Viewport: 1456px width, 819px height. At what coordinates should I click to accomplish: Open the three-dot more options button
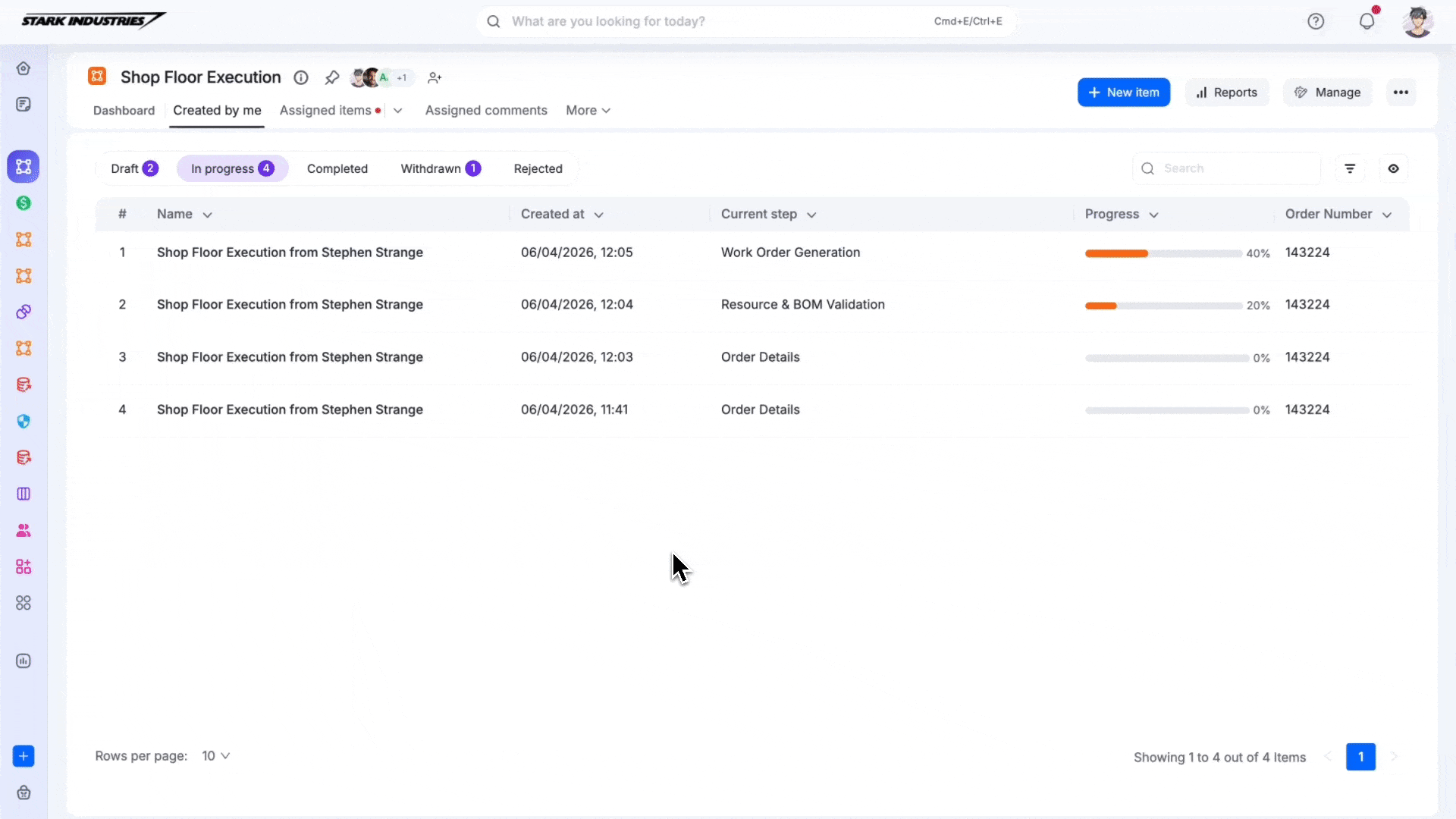pos(1401,93)
